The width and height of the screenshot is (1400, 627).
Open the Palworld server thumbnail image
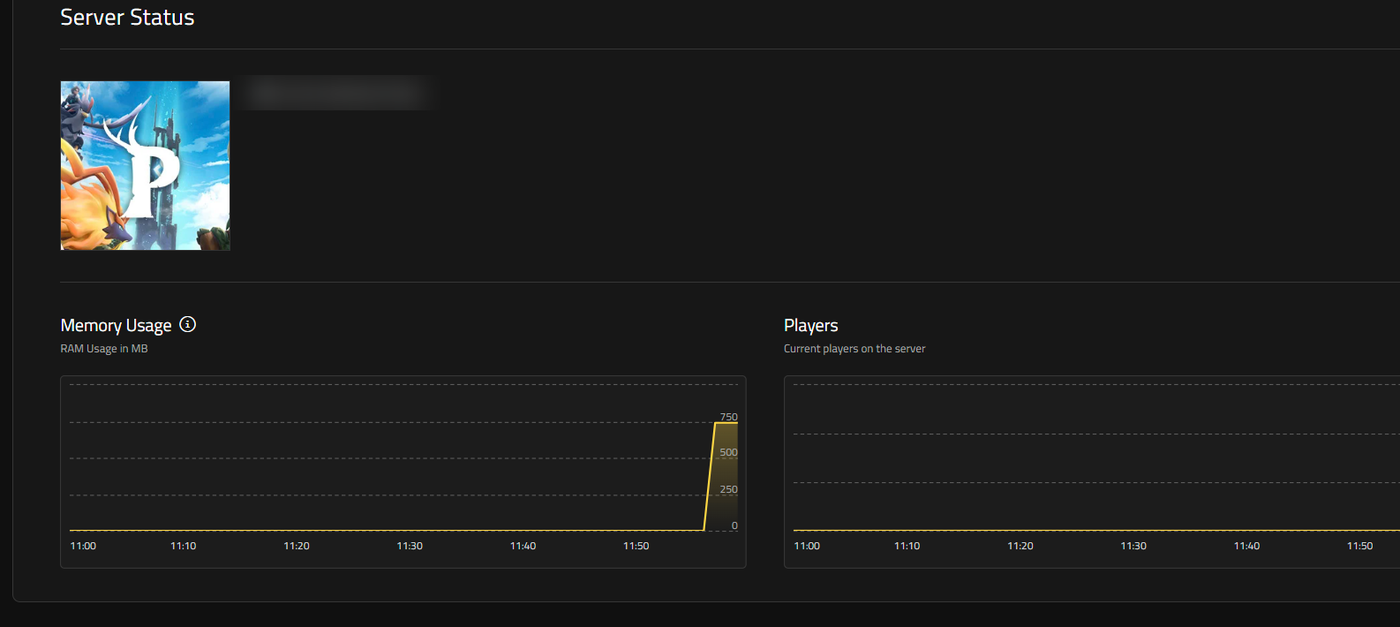[145, 166]
